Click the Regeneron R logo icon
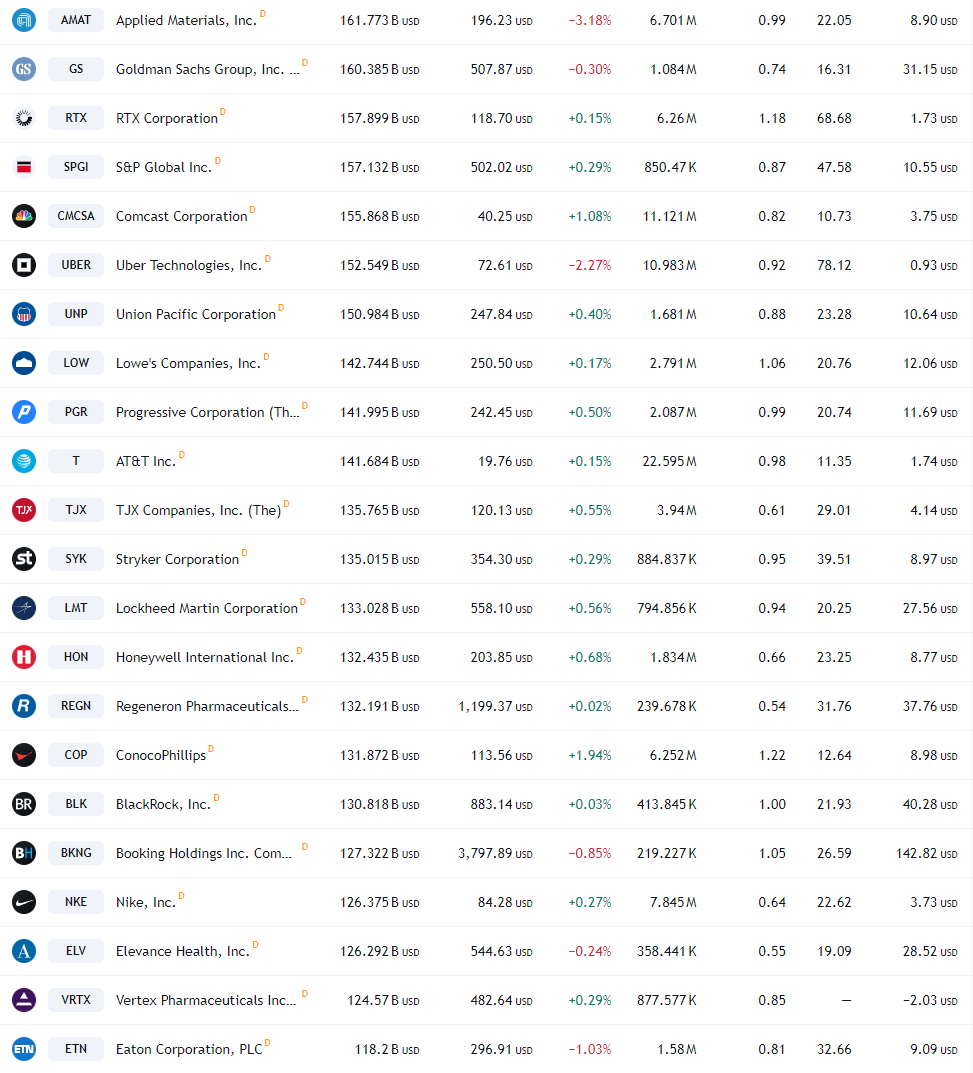Screen dimensions: 973x1073 pyautogui.click(x=24, y=706)
